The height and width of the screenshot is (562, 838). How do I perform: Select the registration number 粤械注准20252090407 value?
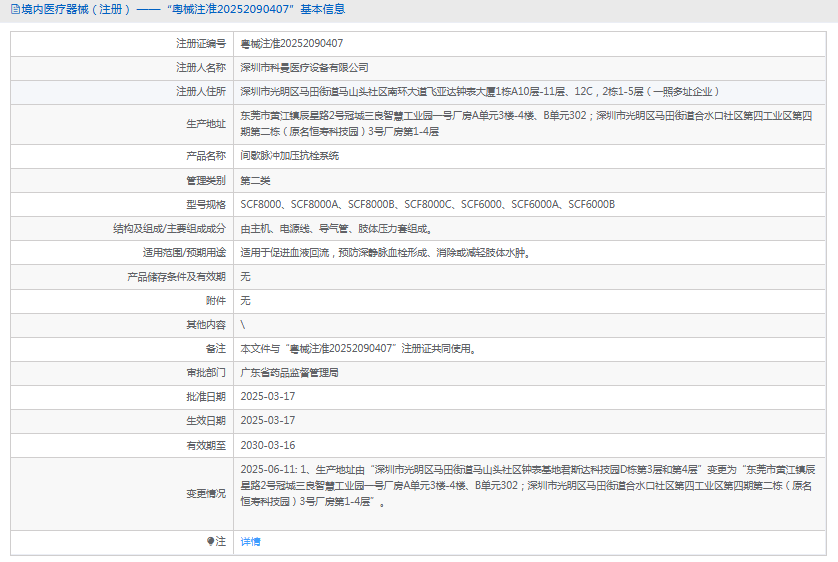pyautogui.click(x=292, y=44)
